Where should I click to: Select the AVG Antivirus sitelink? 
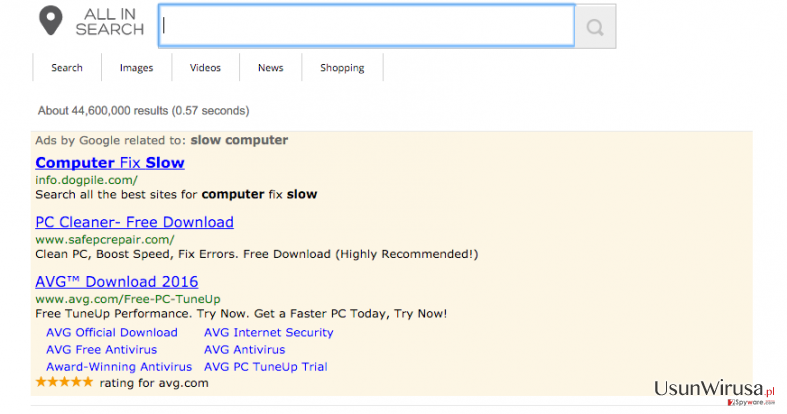[244, 349]
